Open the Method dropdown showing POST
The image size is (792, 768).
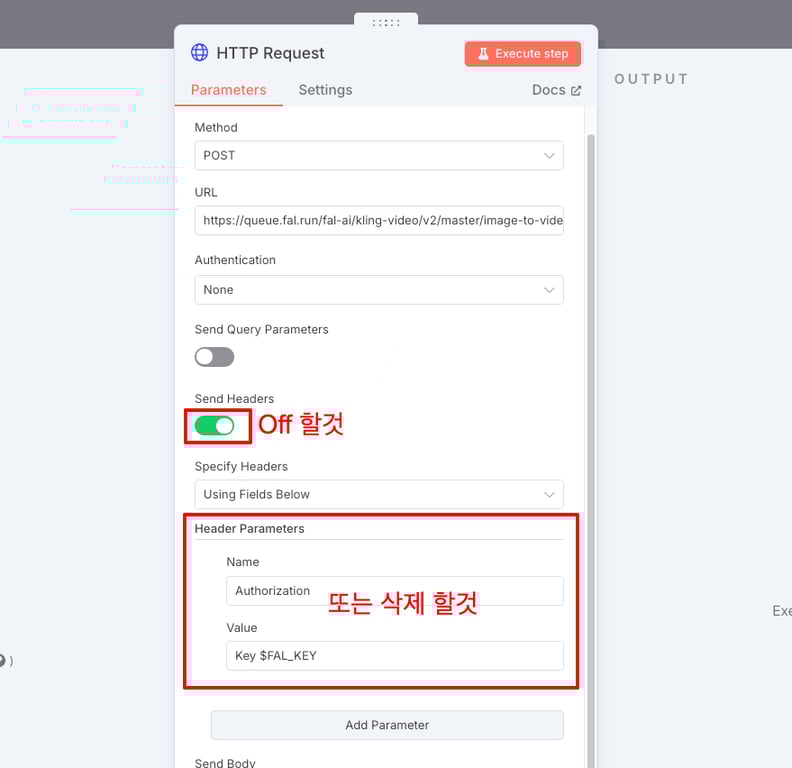(x=379, y=156)
